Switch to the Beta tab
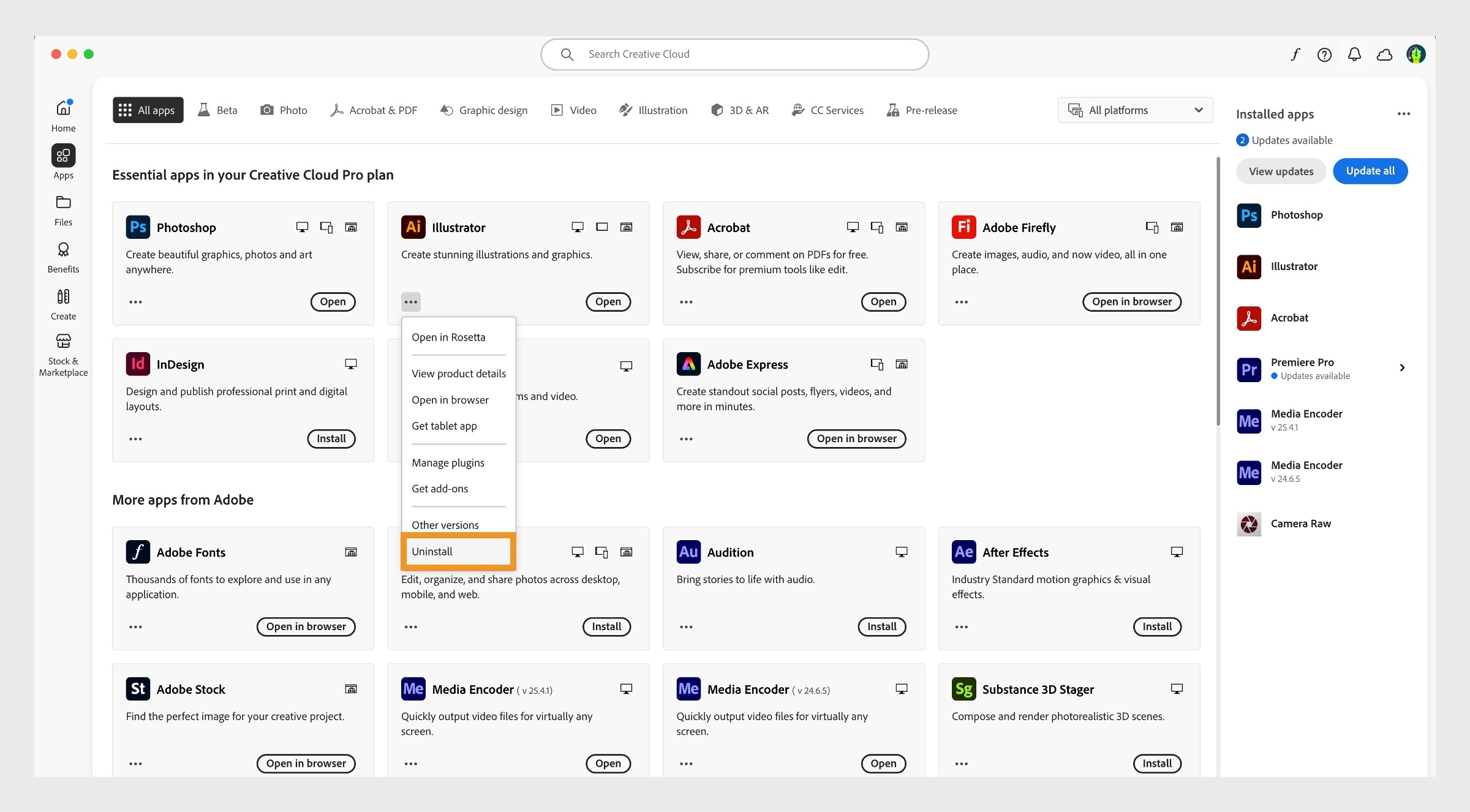This screenshot has height=812, width=1470. pyautogui.click(x=217, y=110)
